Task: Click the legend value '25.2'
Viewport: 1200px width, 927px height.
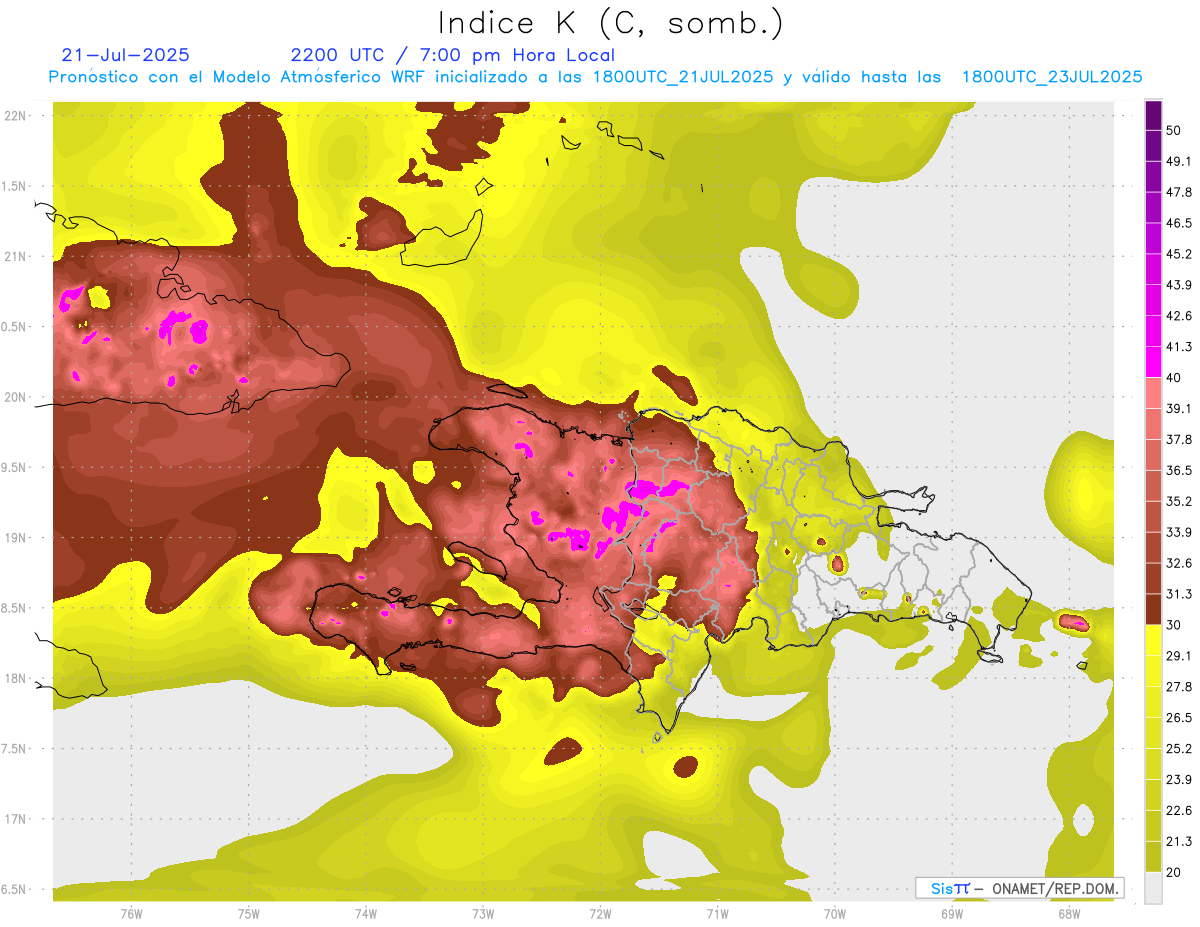Action: [x=1179, y=749]
